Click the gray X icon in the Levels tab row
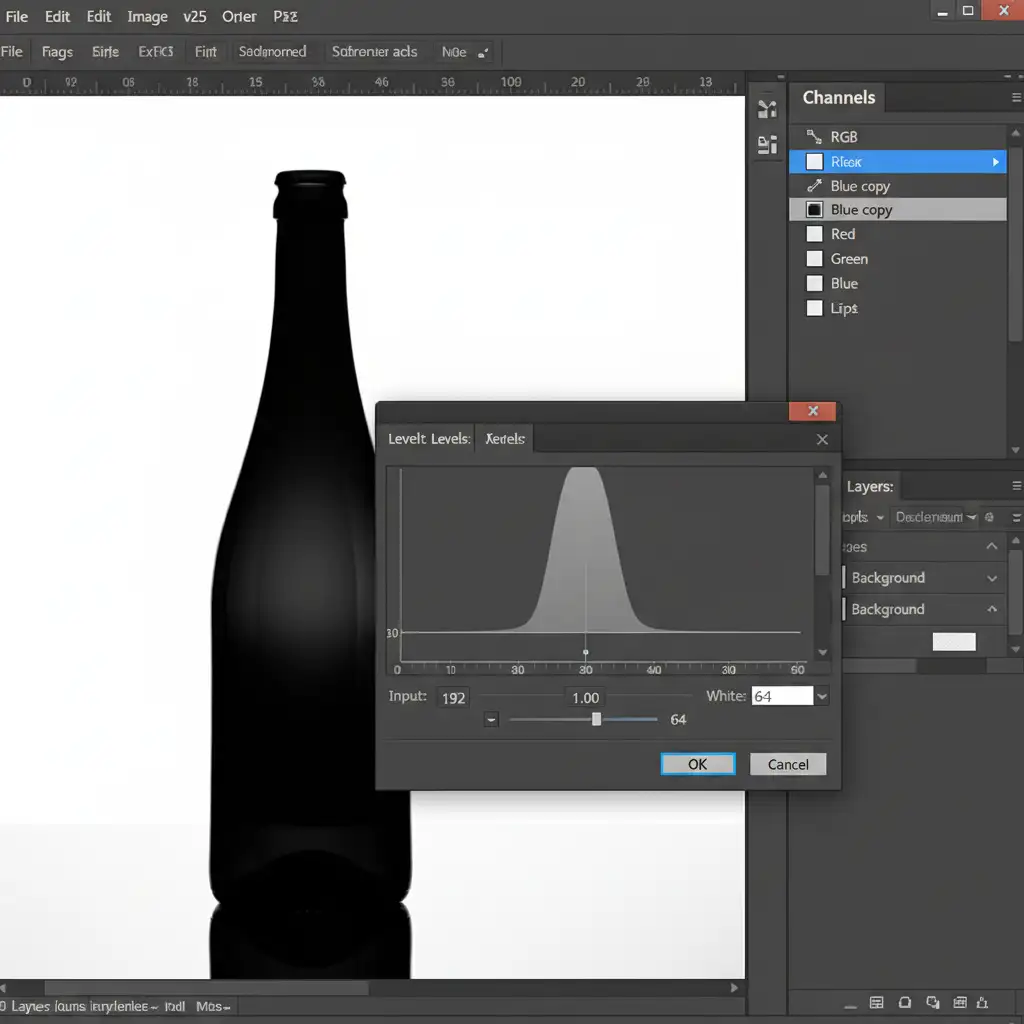1024x1024 pixels. click(x=822, y=439)
